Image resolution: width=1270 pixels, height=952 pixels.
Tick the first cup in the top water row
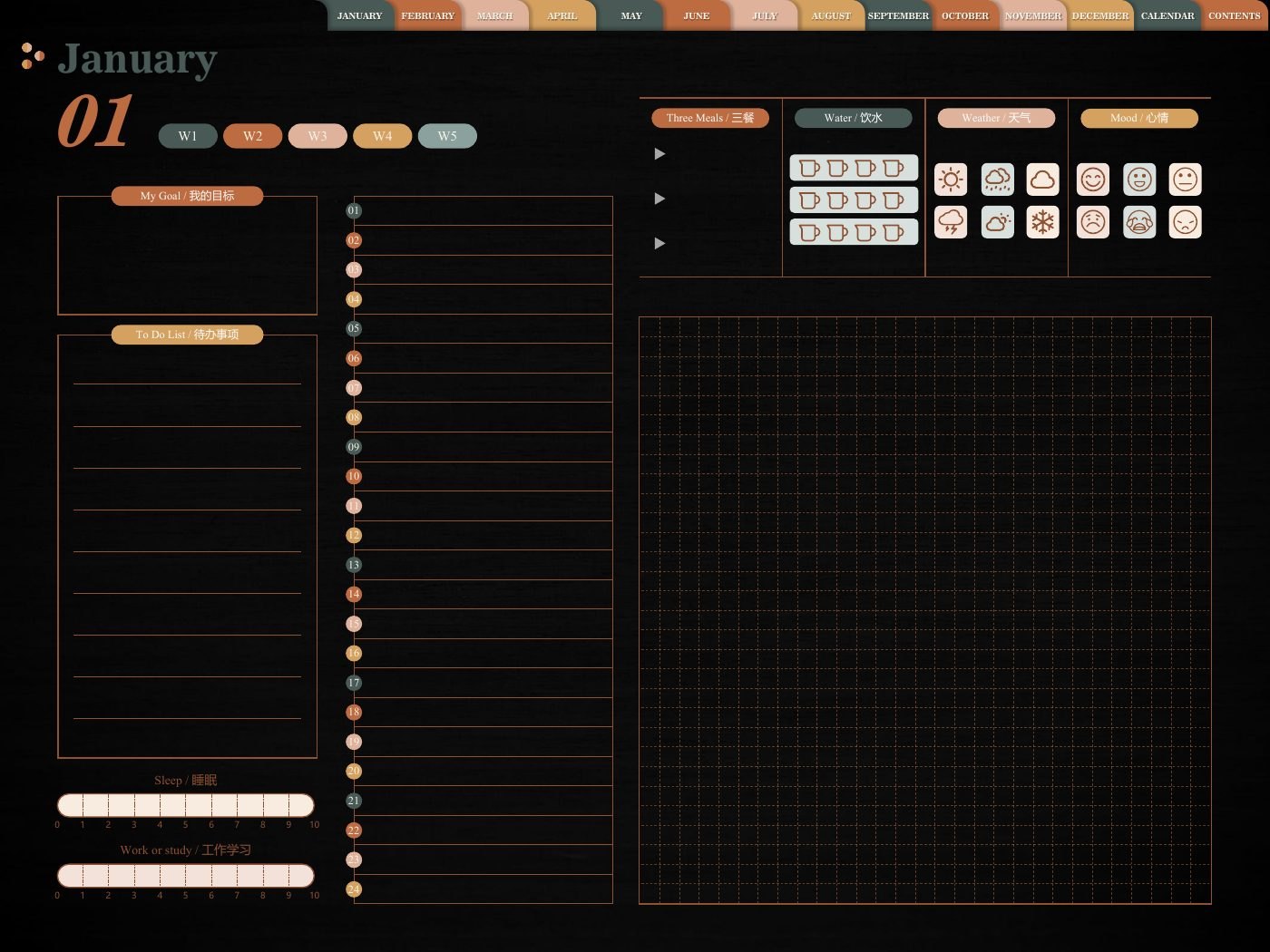809,168
